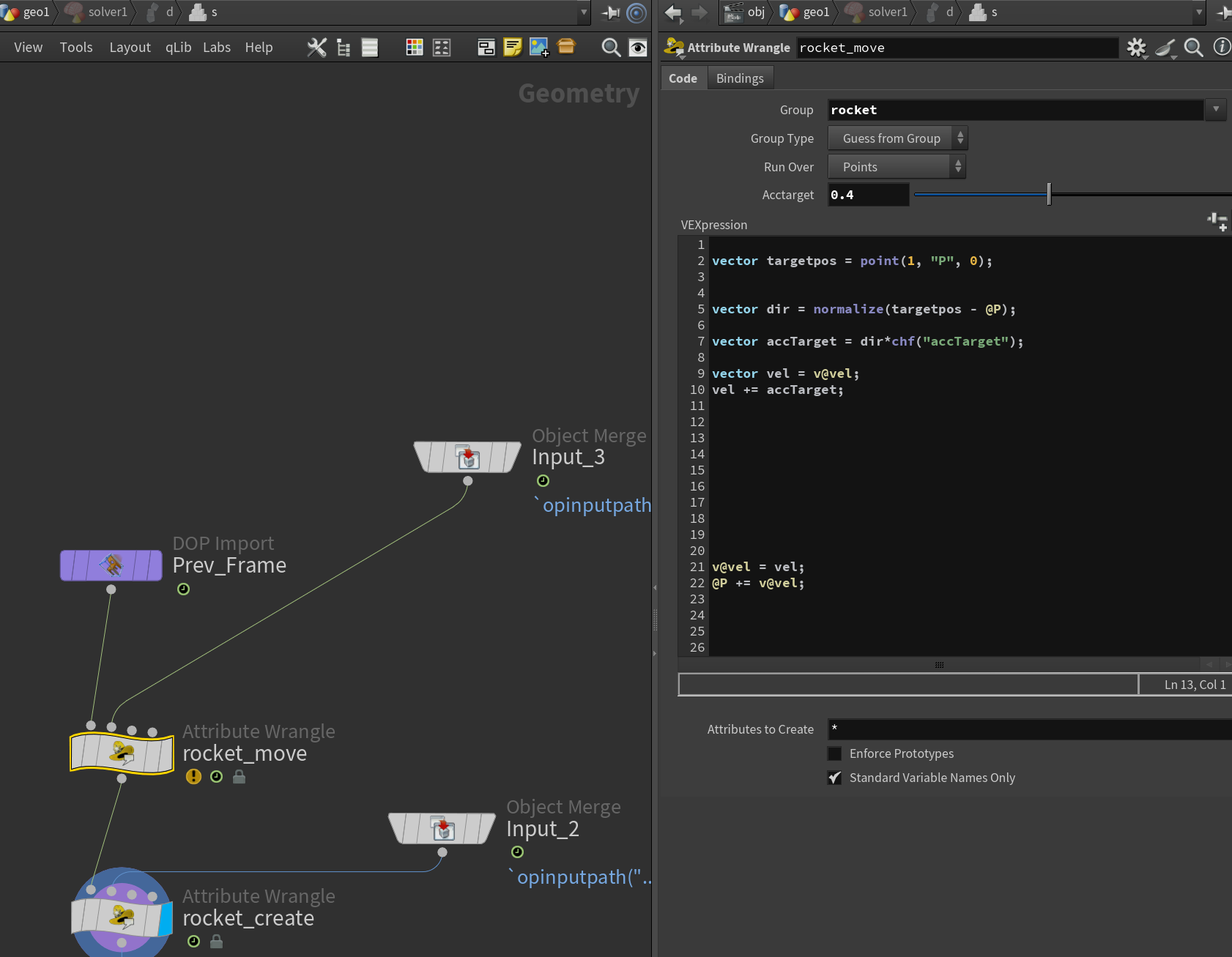
Task: Open the Run Over dropdown
Action: click(897, 167)
